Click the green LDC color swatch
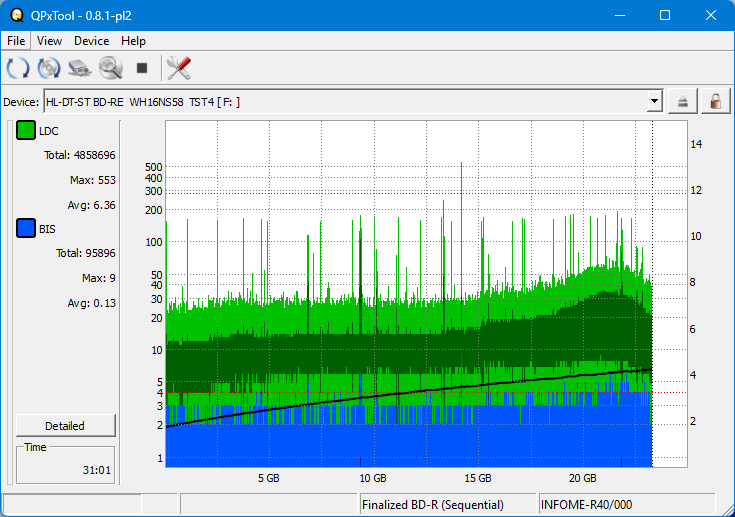This screenshot has height=517, width=735. pos(26,130)
